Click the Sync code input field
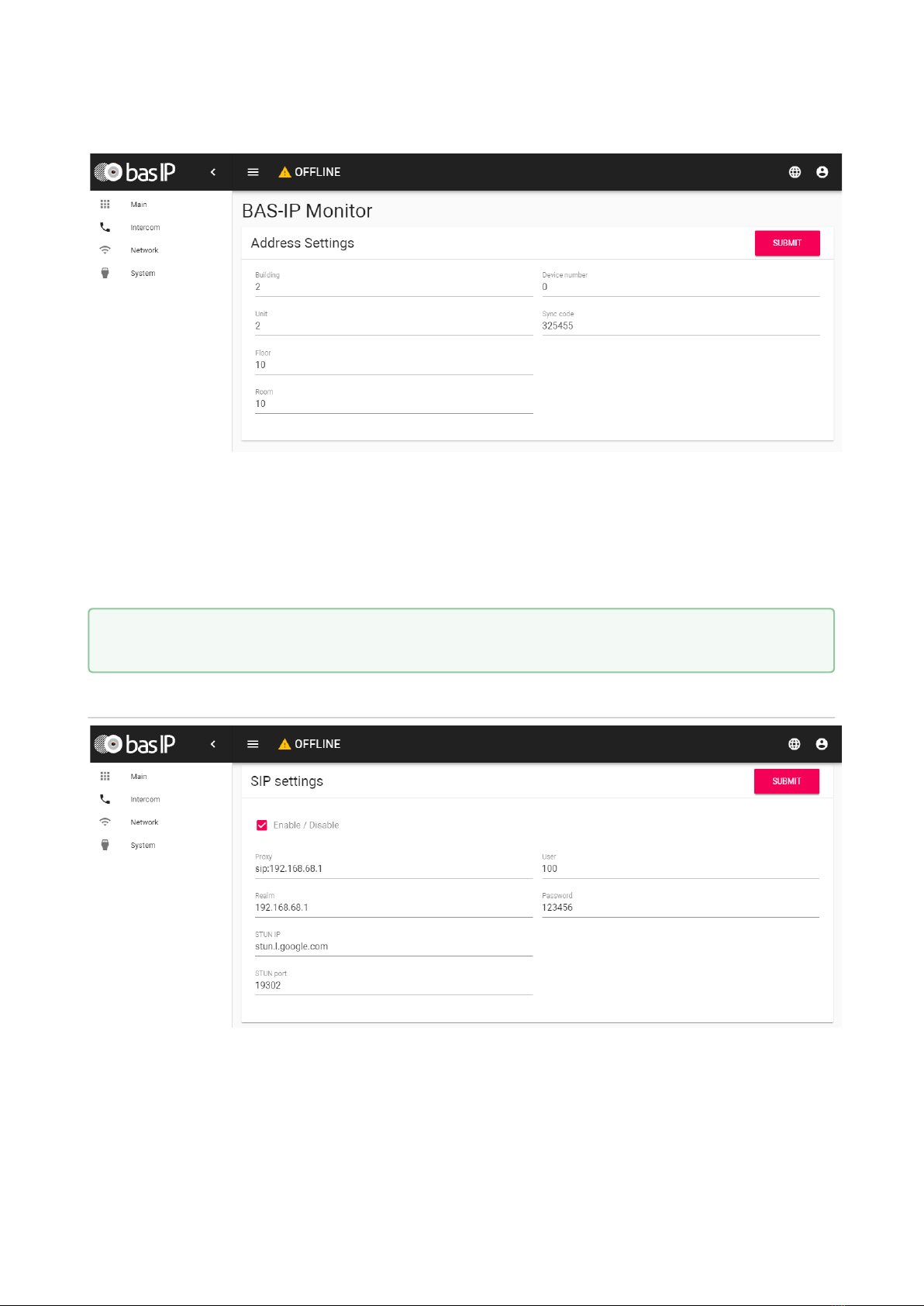The height and width of the screenshot is (1306, 924). point(680,326)
